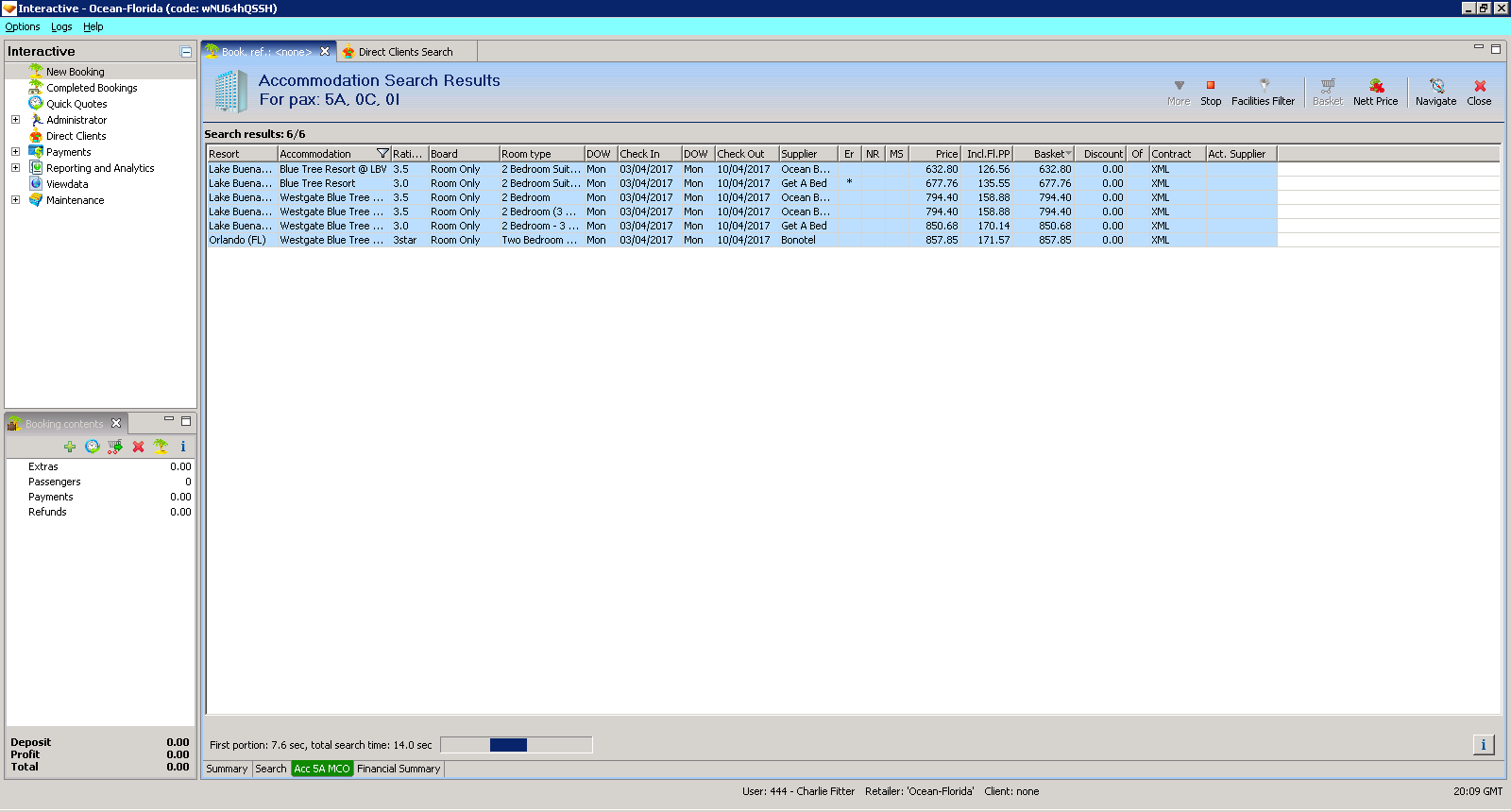Select Completed Bookings in navigation tree
The image size is (1511, 812).
92,88
